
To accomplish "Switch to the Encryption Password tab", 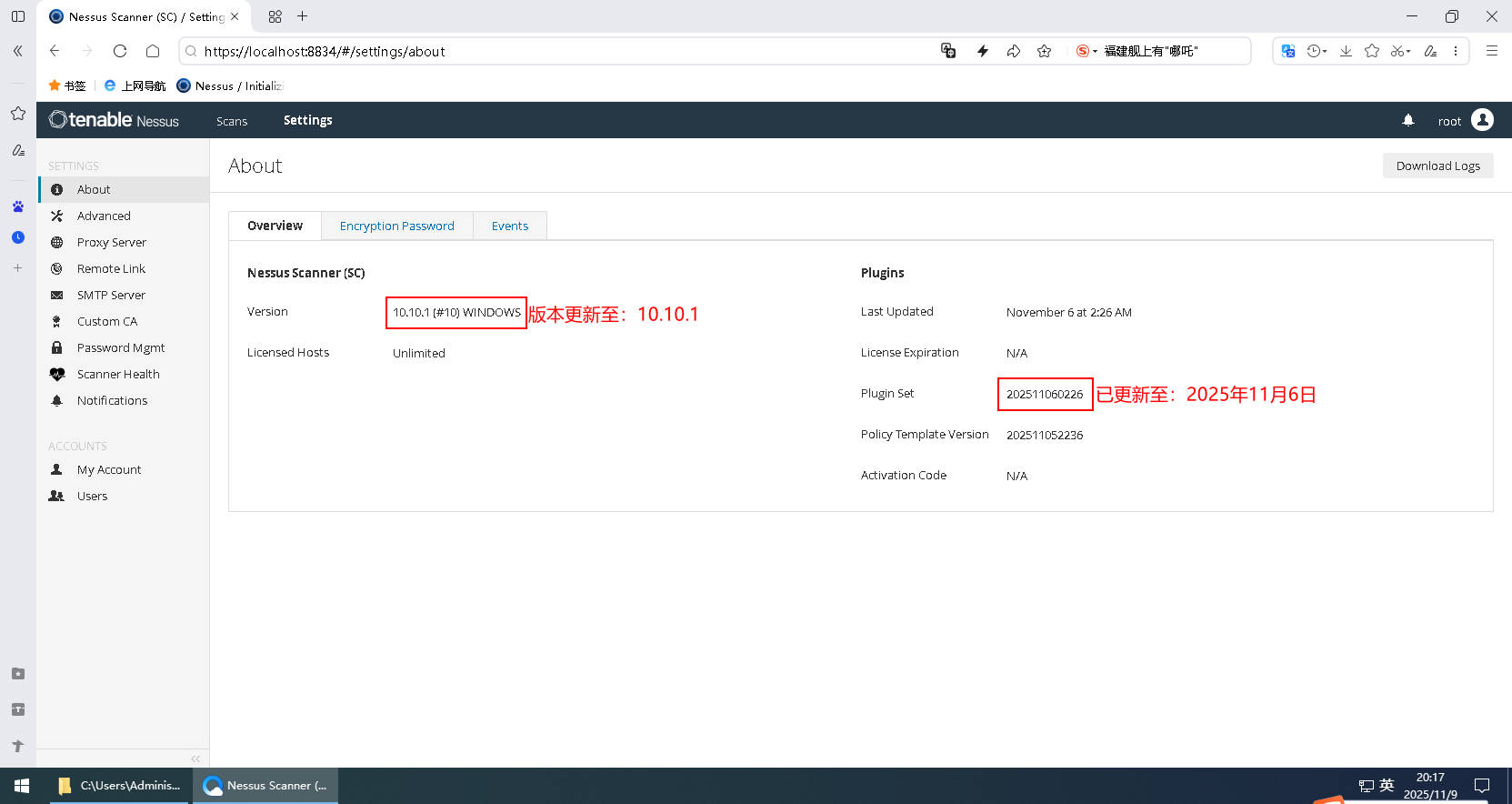I will (396, 226).
